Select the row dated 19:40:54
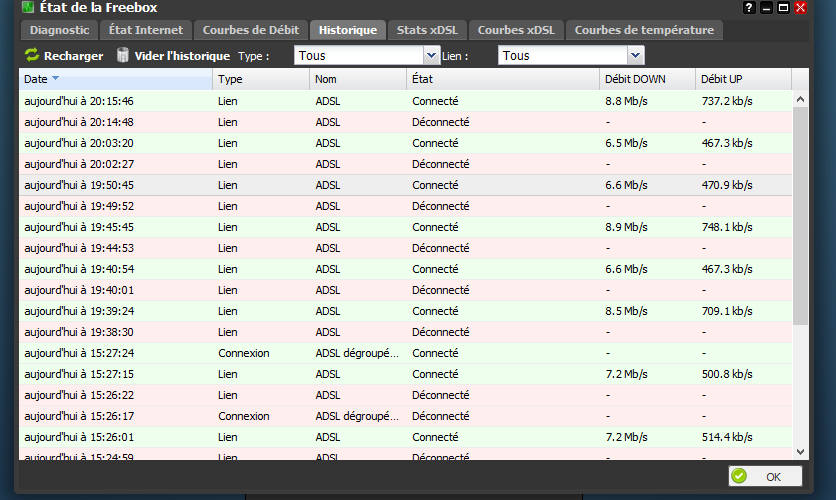This screenshot has height=500, width=836. pos(405,269)
